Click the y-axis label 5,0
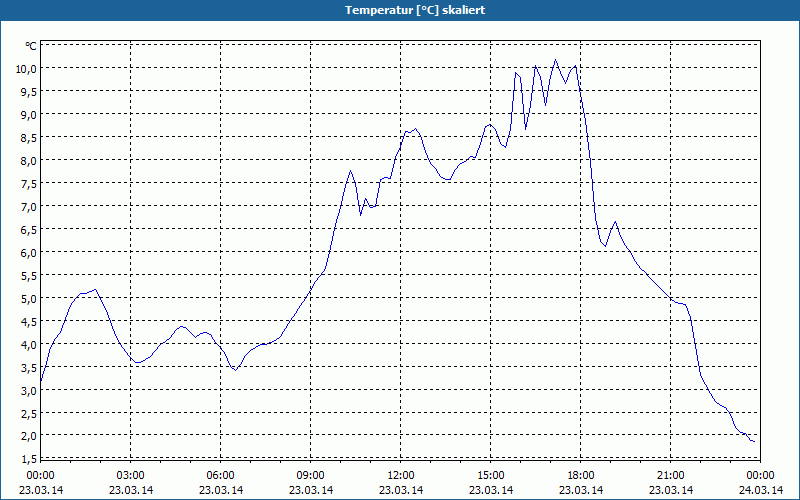800x500 pixels. 29,298
